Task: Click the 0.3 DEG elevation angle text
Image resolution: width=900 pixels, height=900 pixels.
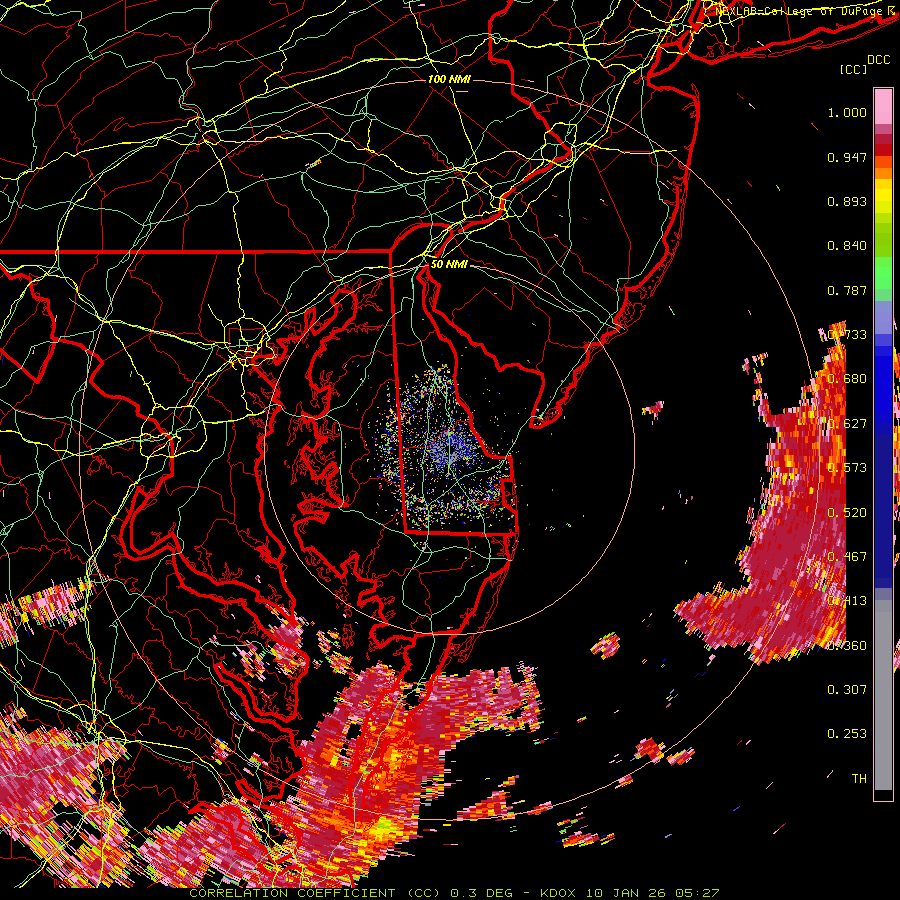Action: [x=482, y=893]
